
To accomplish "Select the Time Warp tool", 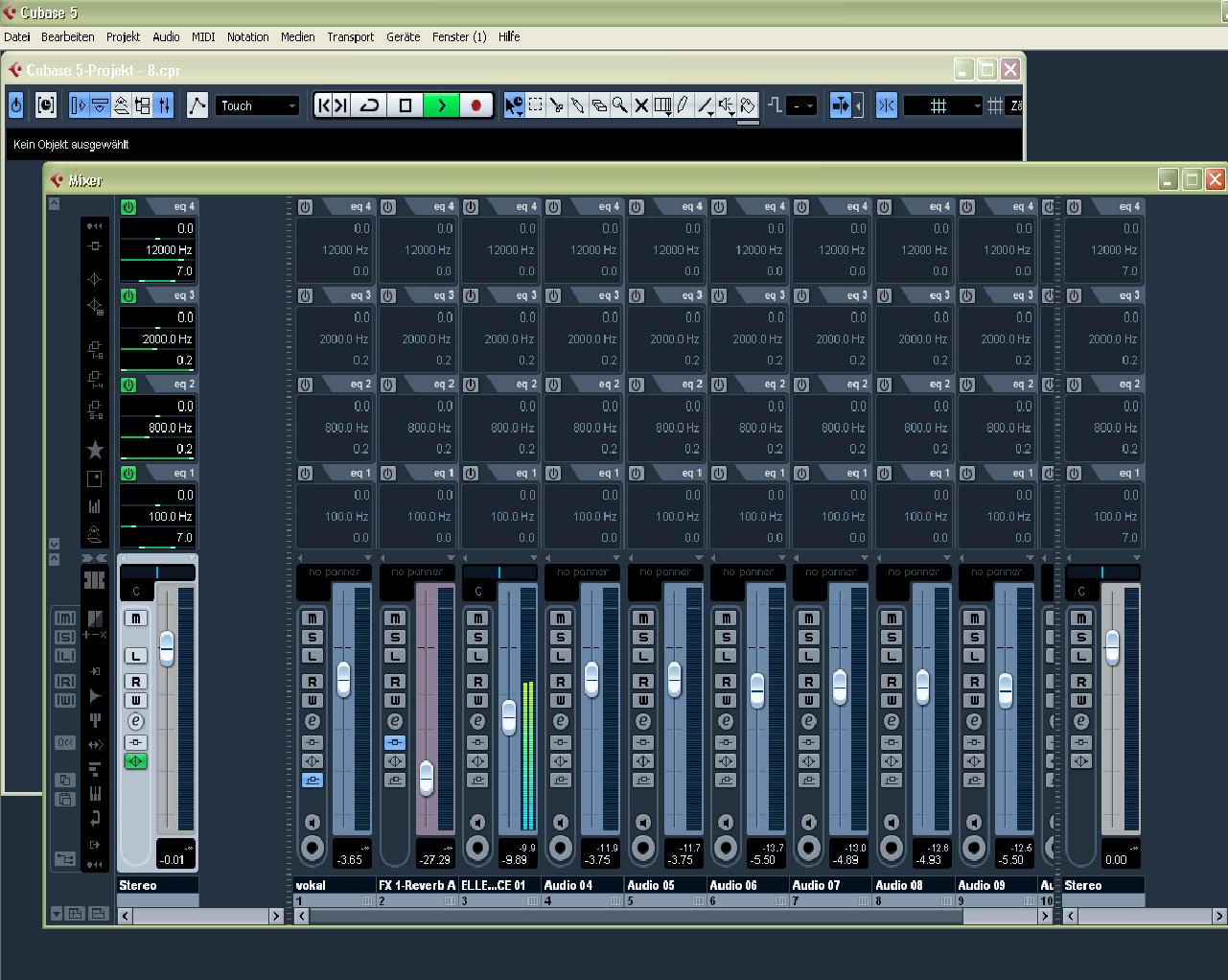I will point(662,105).
